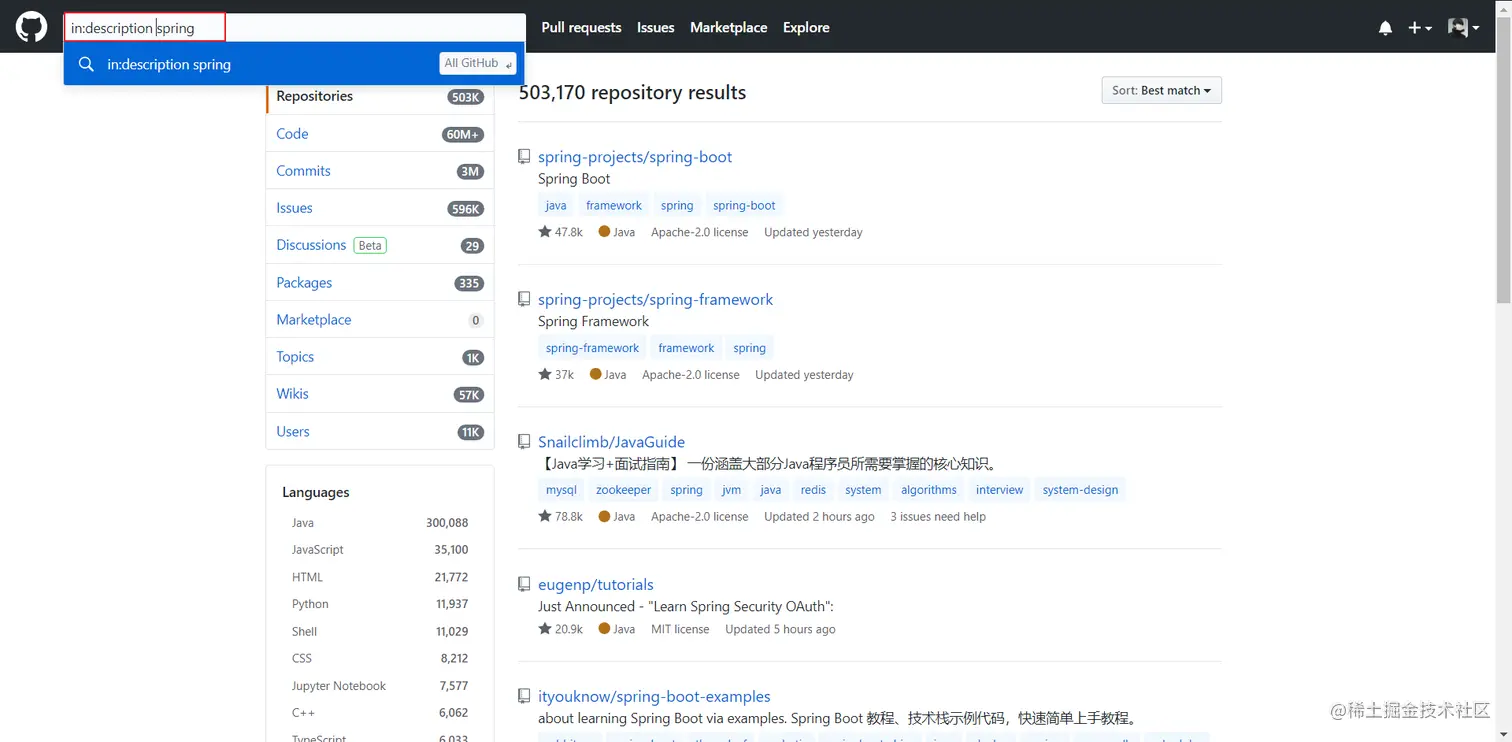Select the Discussions results category
Viewport: 1512px width, 742px height.
(380, 245)
